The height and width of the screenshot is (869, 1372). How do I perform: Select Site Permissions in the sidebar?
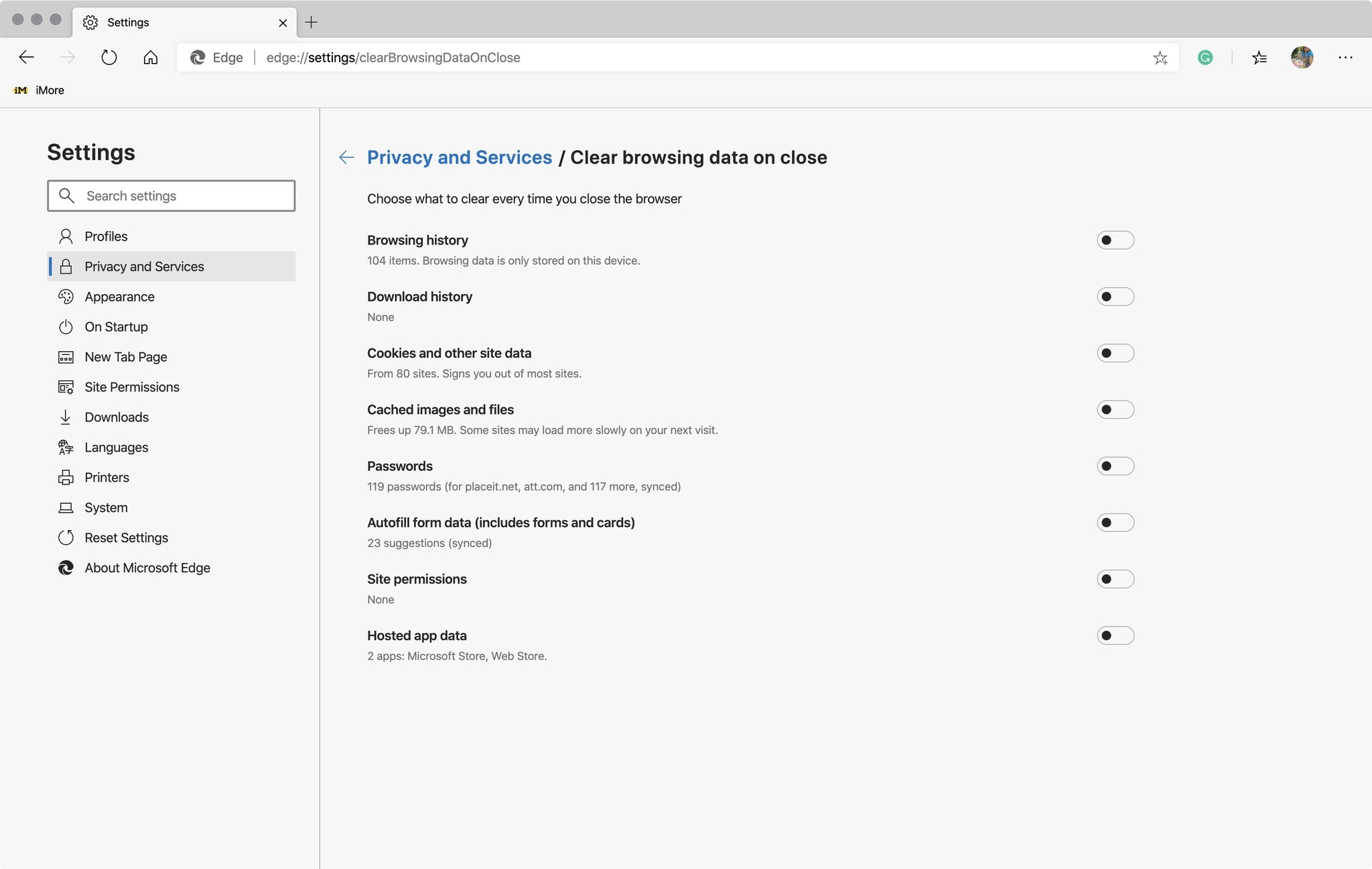(132, 387)
